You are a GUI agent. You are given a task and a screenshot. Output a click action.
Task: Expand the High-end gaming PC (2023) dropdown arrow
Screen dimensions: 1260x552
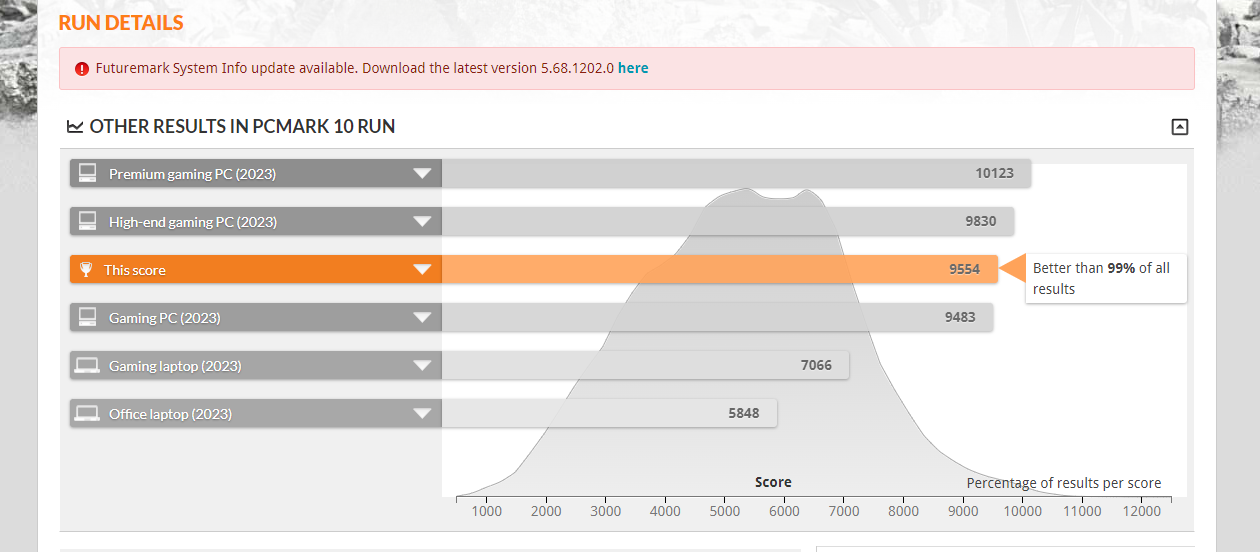422,221
